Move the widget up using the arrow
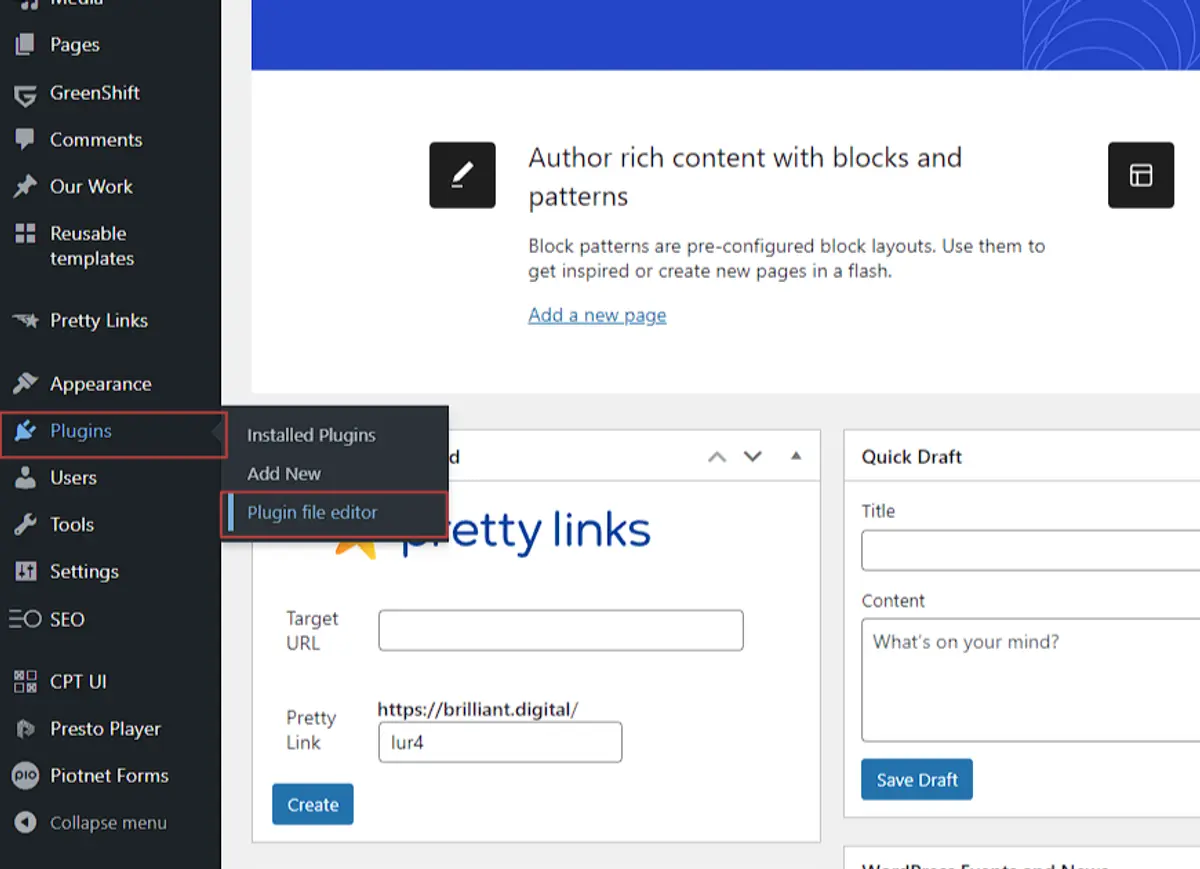 coord(717,455)
